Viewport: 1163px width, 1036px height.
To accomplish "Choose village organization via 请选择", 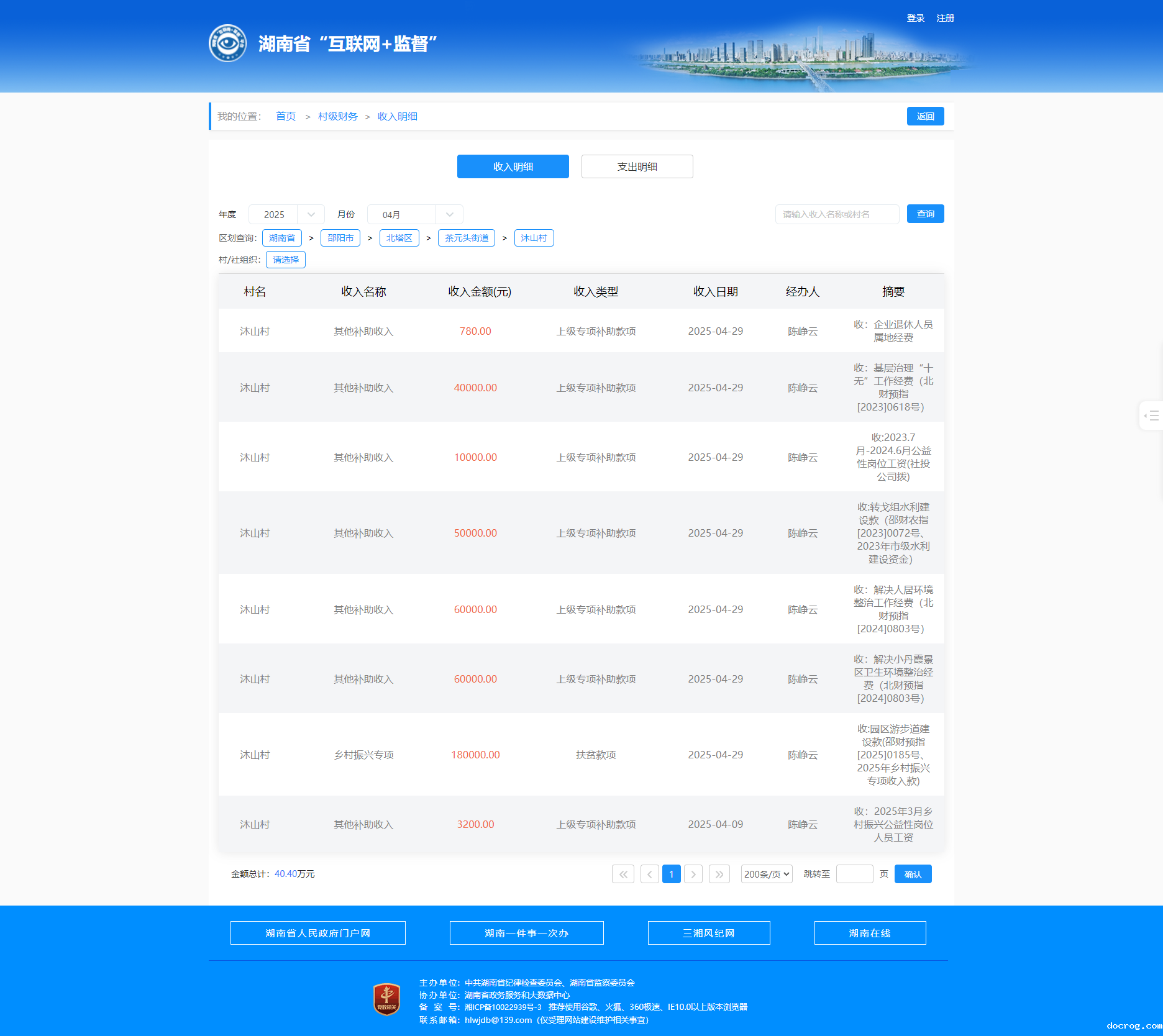I will 285,260.
